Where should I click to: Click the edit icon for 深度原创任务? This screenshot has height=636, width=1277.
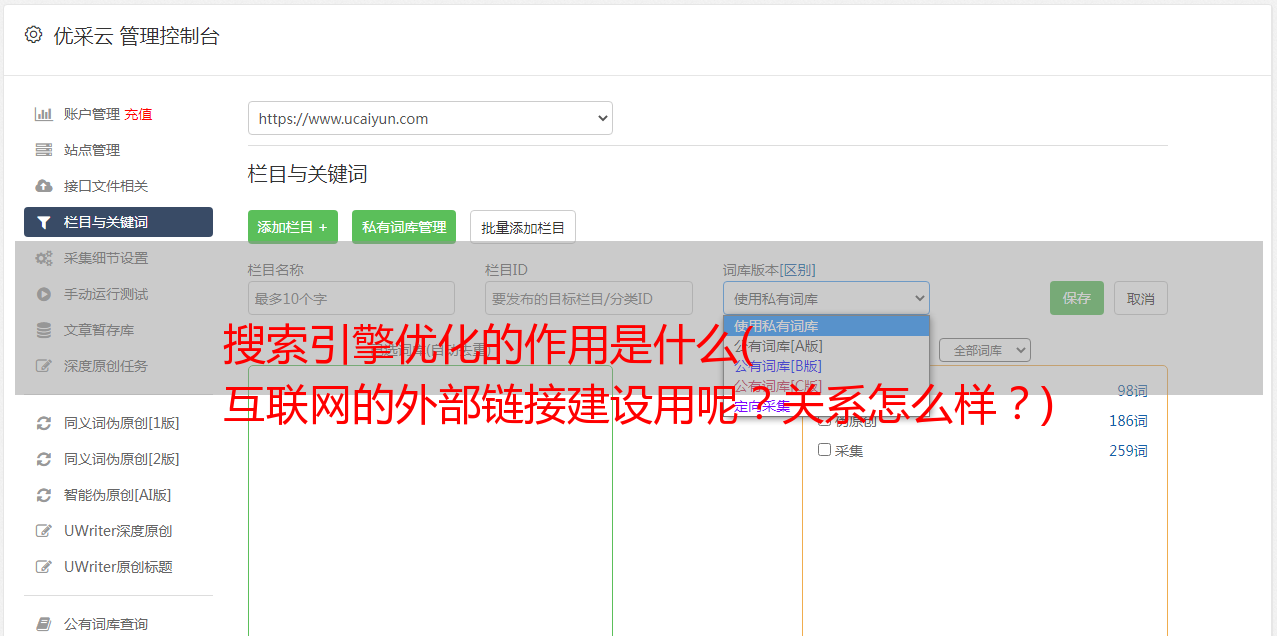click(x=44, y=366)
